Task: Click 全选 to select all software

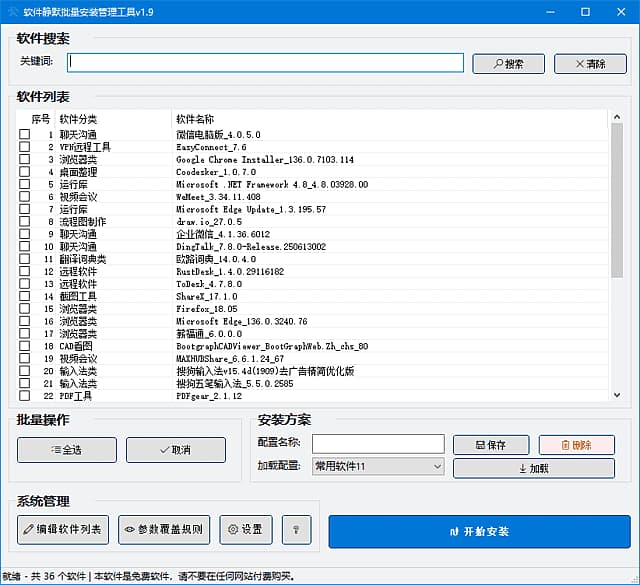Action: tap(66, 450)
